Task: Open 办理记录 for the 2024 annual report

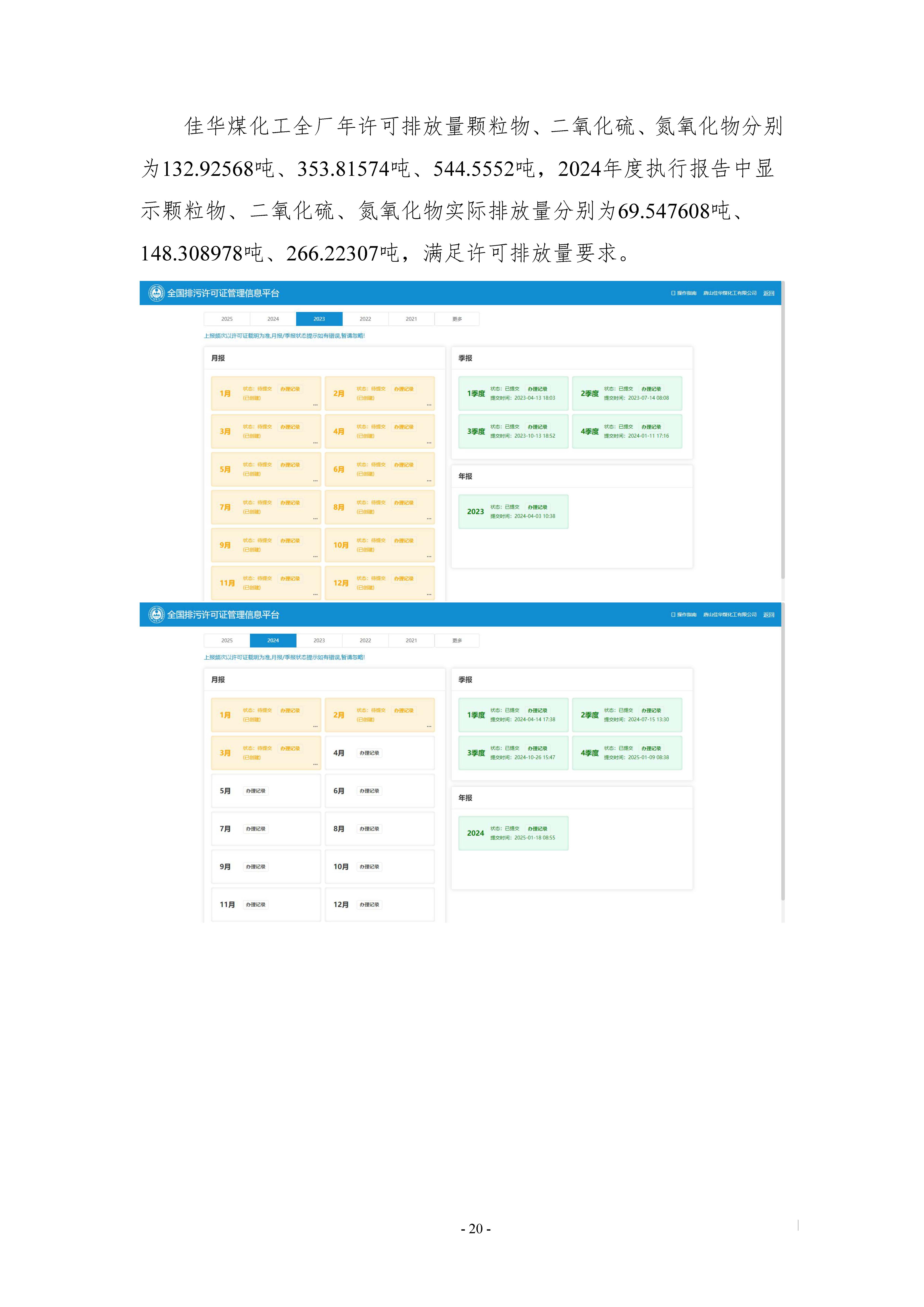Action: pos(538,829)
